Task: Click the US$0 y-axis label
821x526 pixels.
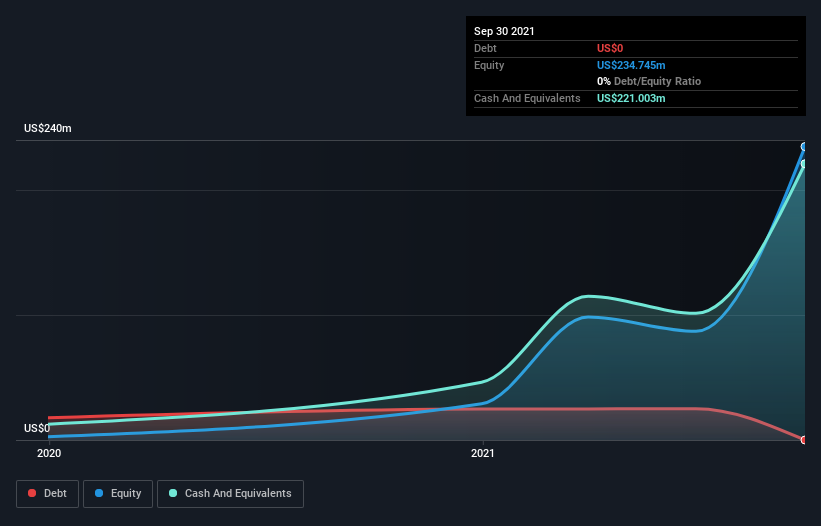Action: 37,428
